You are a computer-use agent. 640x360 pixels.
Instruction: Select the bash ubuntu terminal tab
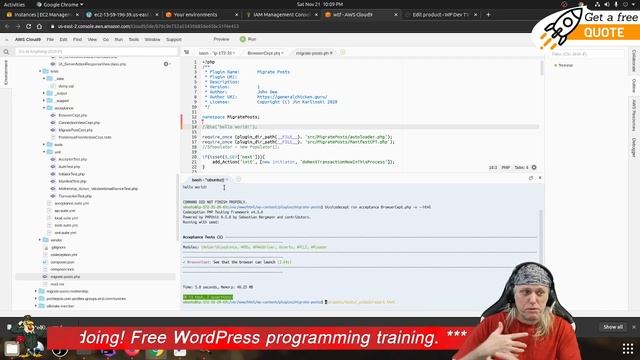[x=209, y=180]
